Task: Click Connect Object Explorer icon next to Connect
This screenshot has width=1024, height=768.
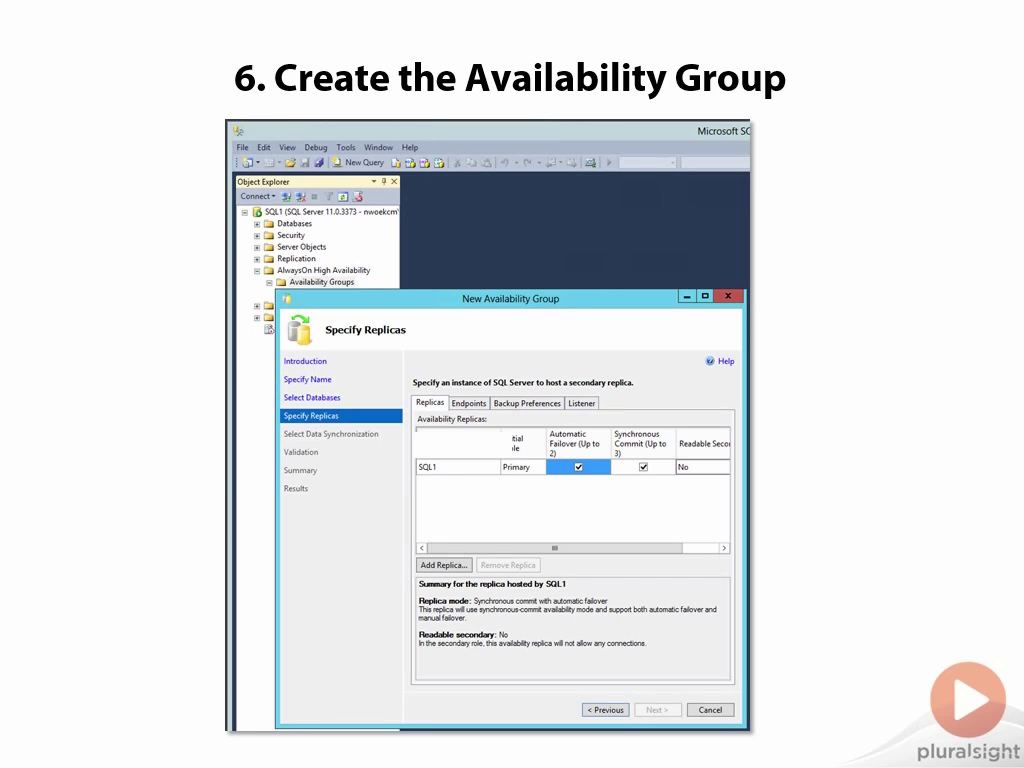Action: click(x=286, y=197)
